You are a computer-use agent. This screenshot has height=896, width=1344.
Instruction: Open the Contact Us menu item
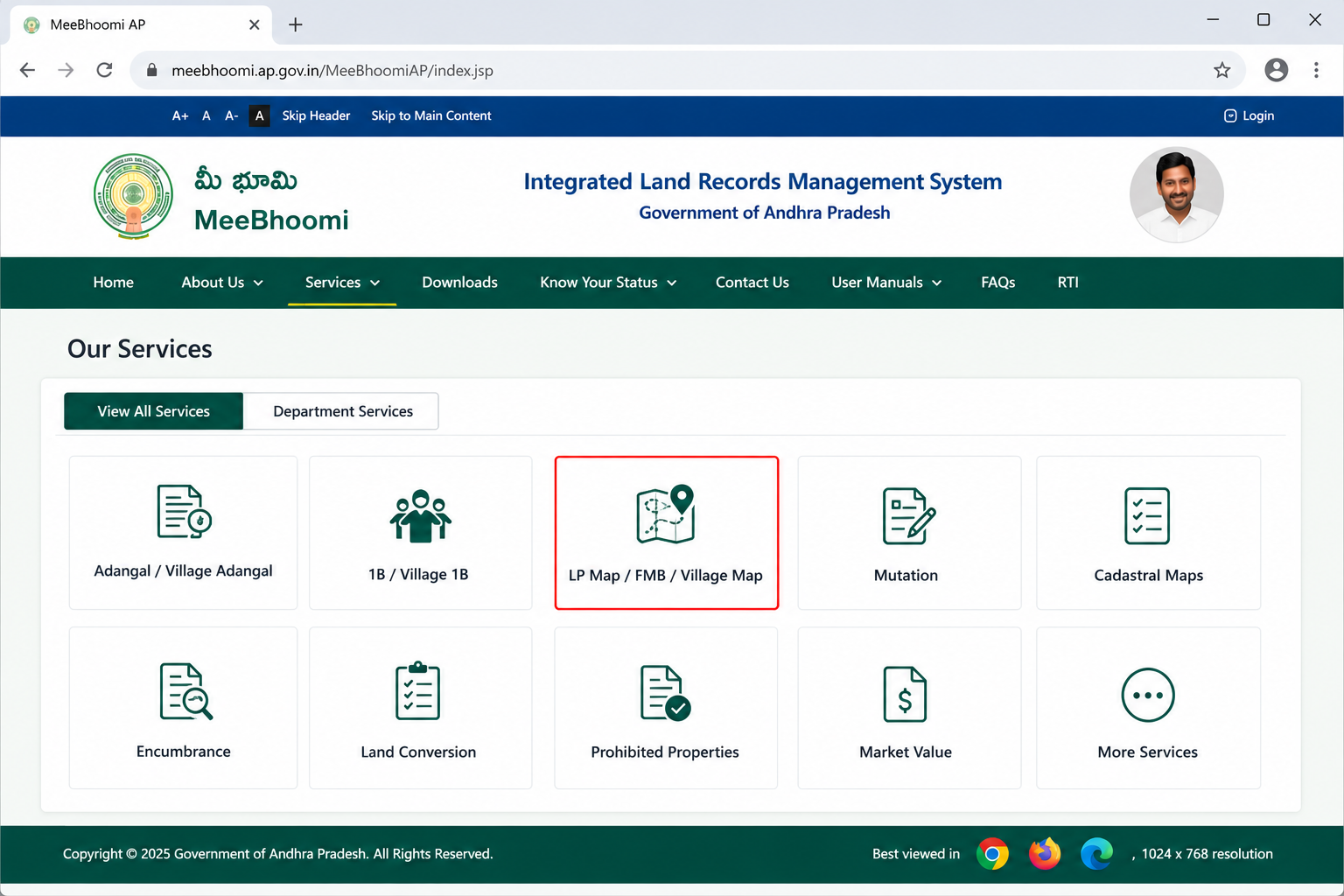click(752, 283)
